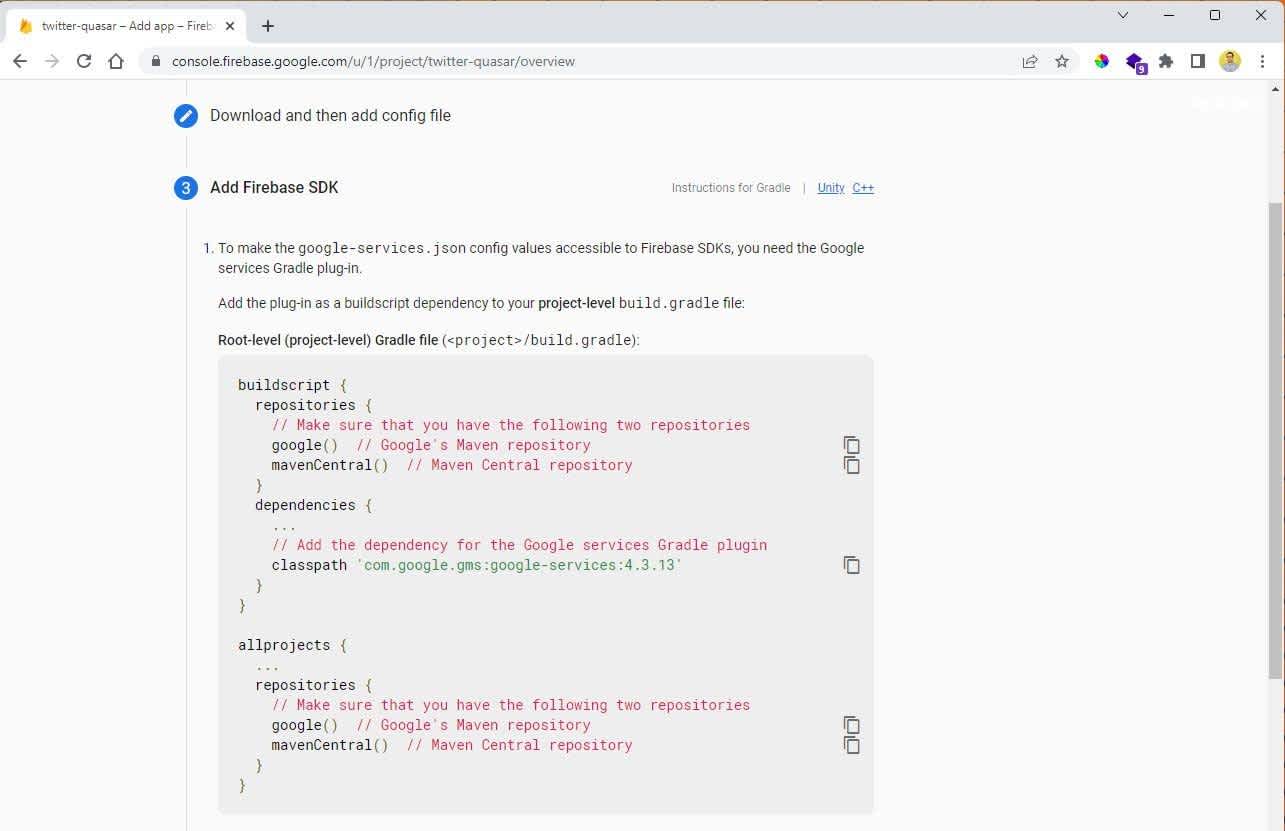Open the tab search dropdown
Image resolution: width=1285 pixels, height=831 pixels.
point(1123,15)
